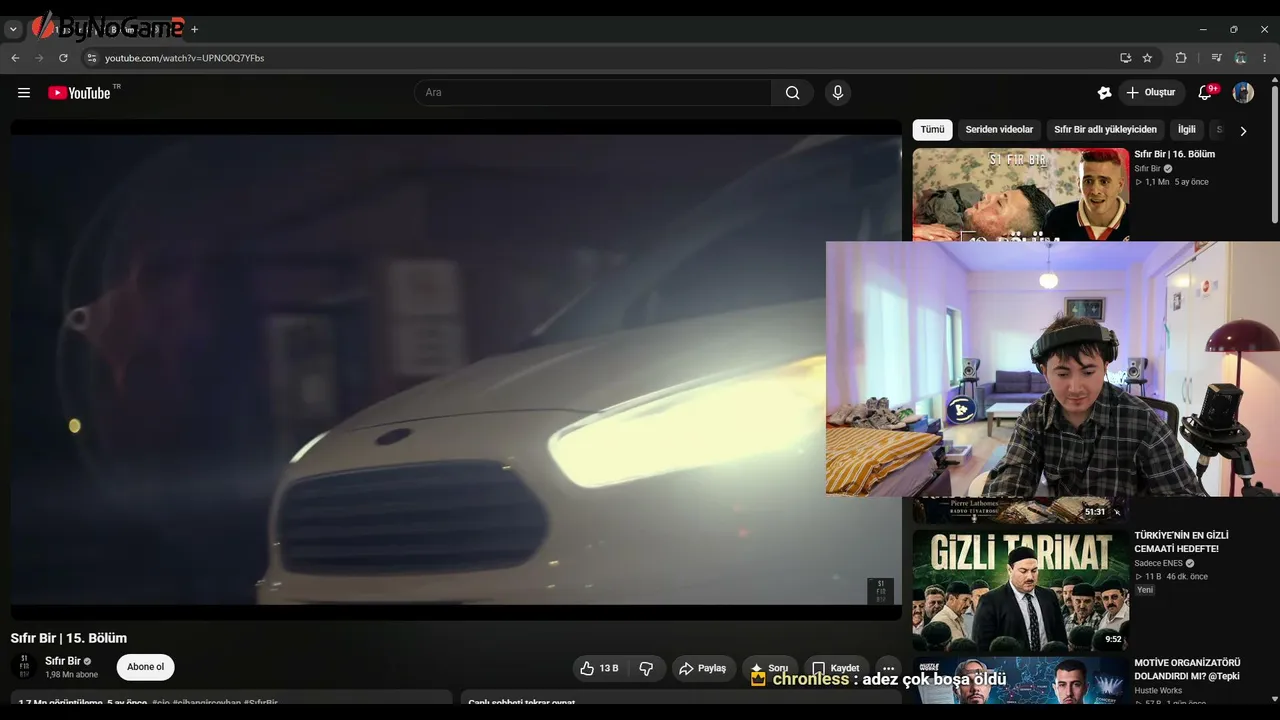Image resolution: width=1280 pixels, height=720 pixels.
Task: Select the Seriden videolar chip
Action: click(x=999, y=130)
